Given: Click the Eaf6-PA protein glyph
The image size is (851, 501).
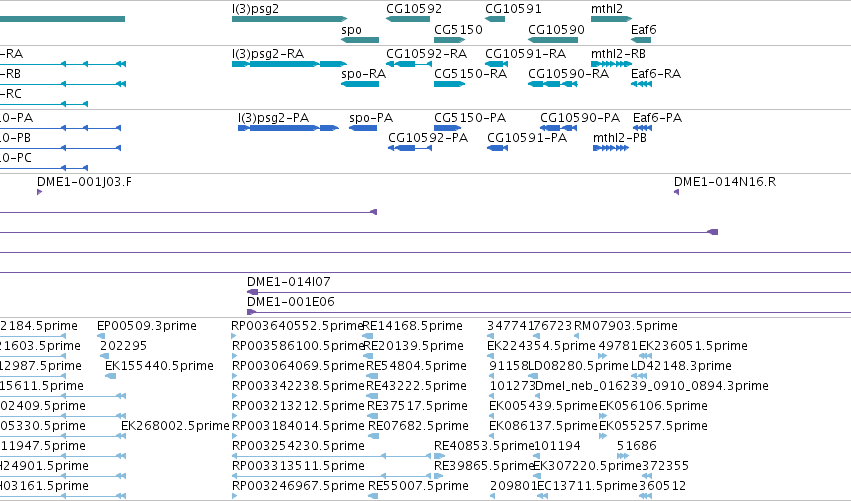Looking at the screenshot, I should (x=642, y=128).
